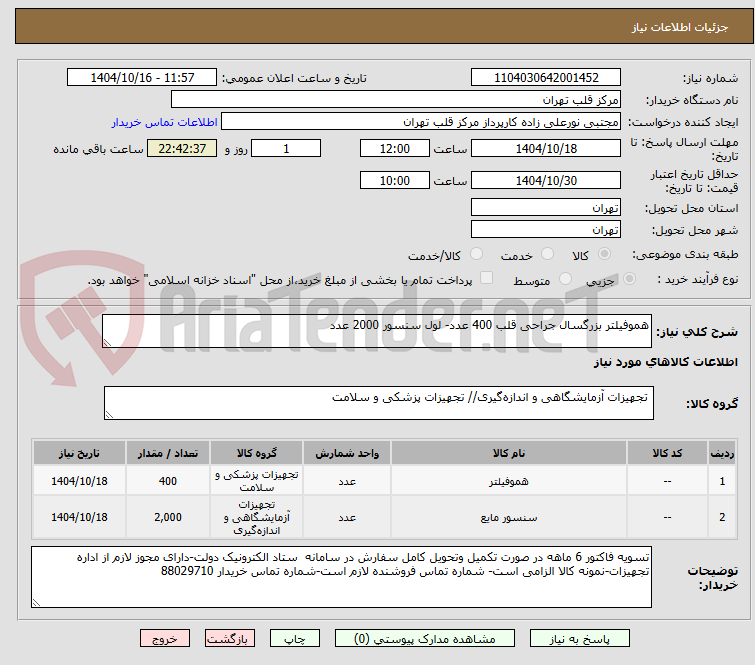Click the شهر محل تحویل field تهران
The height and width of the screenshot is (665, 755).
click(x=546, y=230)
